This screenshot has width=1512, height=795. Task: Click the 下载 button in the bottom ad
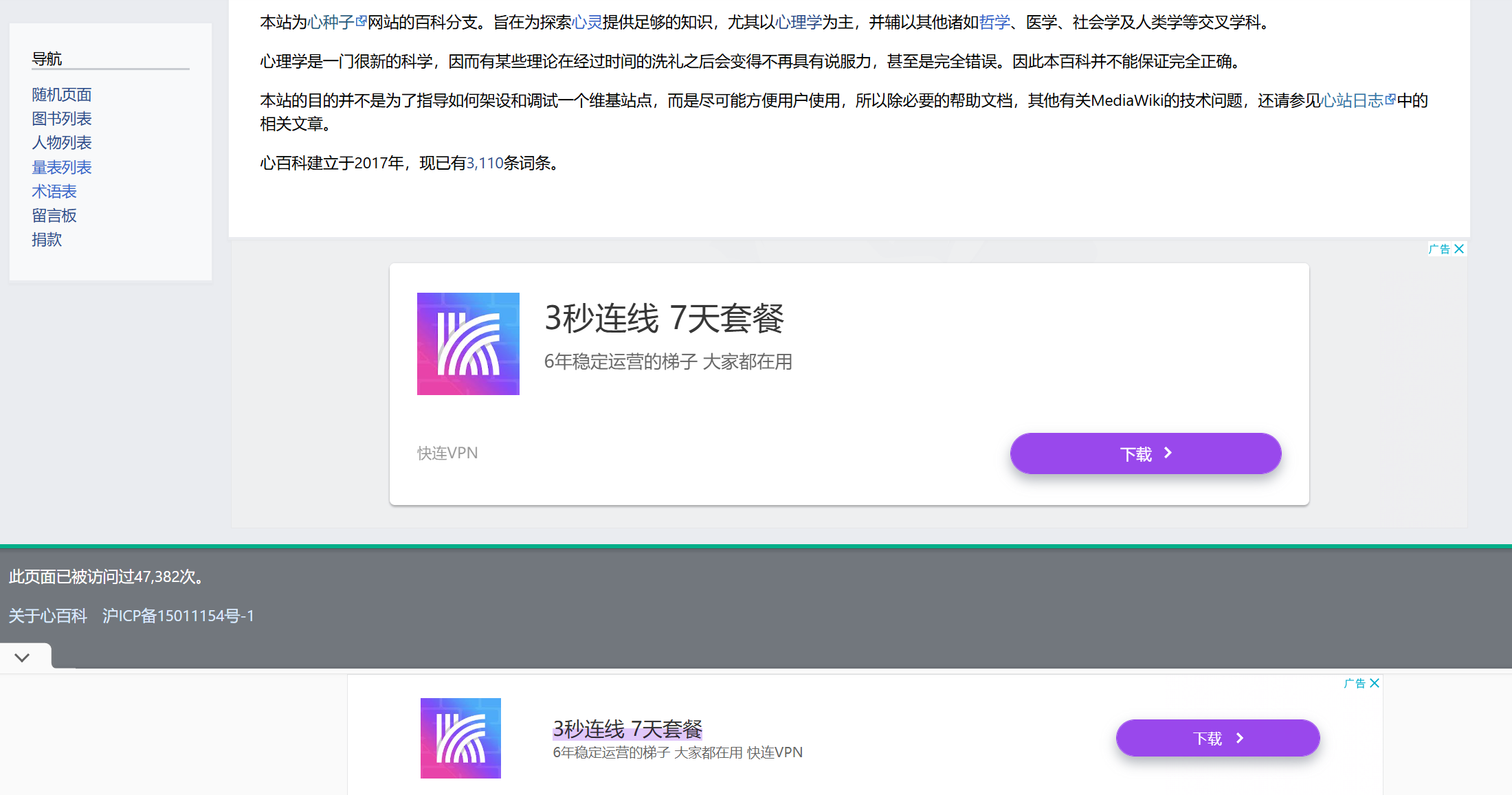click(x=1217, y=737)
